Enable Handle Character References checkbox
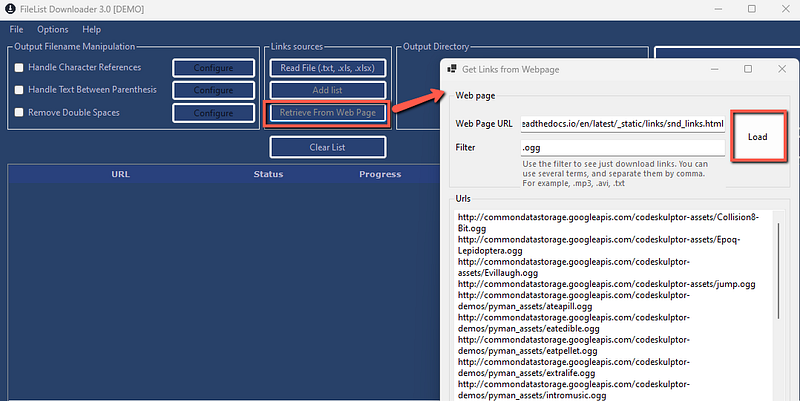This screenshot has height=401, width=800. [19, 67]
